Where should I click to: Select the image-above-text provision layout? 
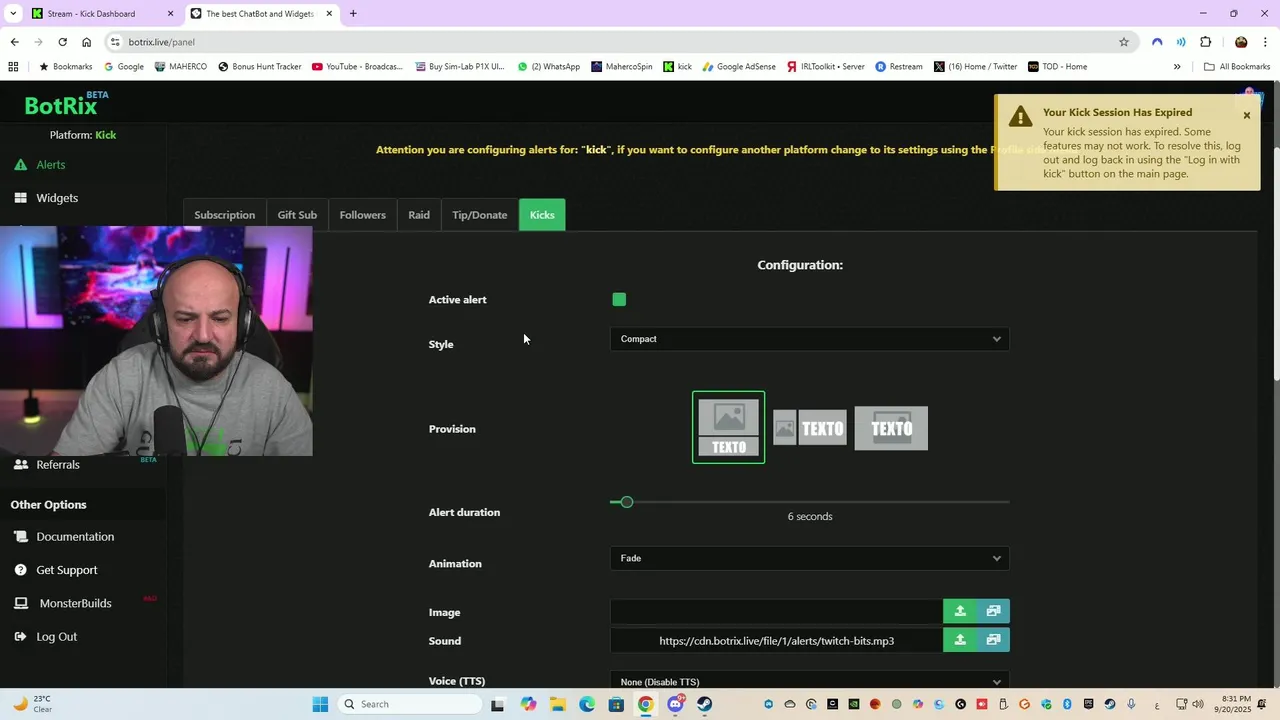point(728,427)
